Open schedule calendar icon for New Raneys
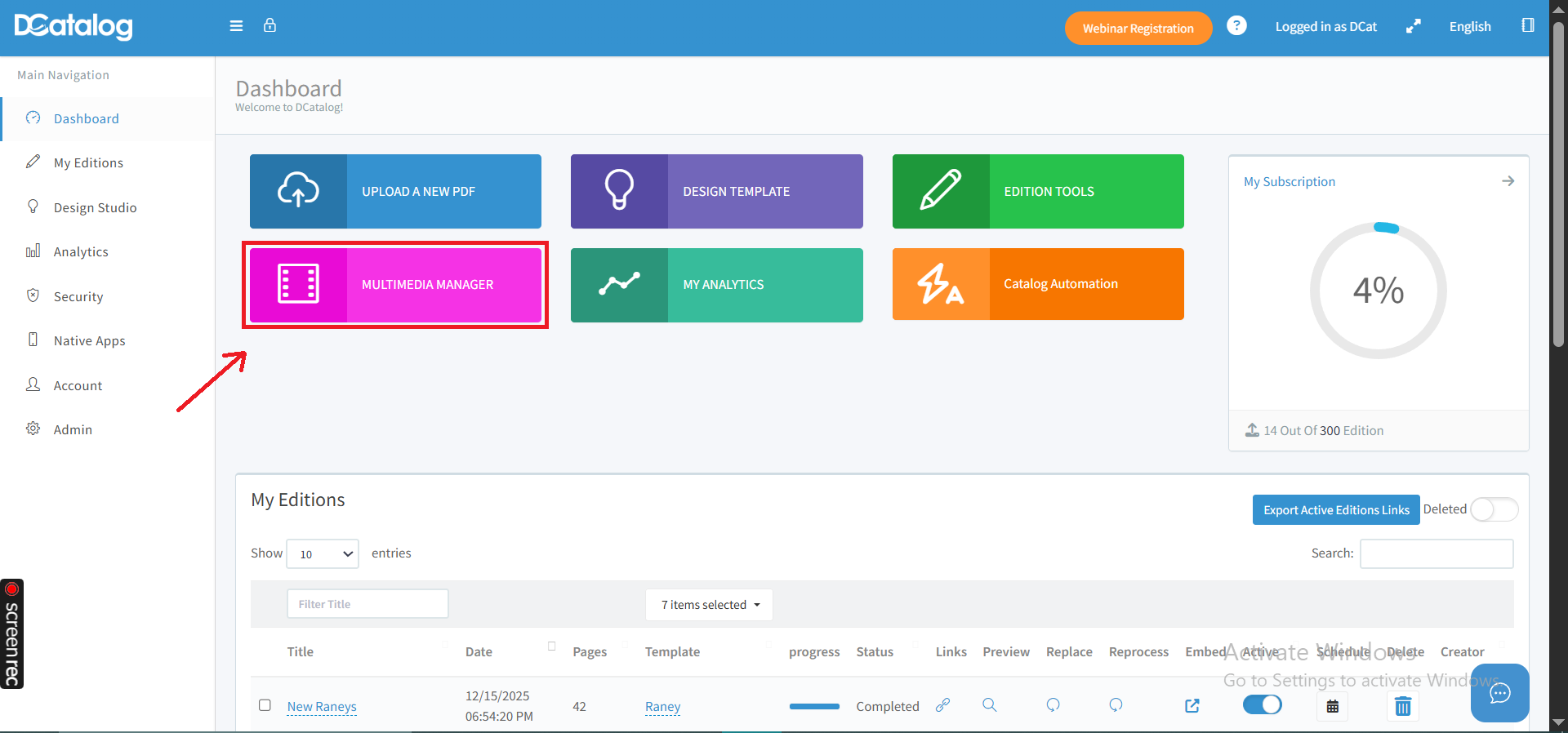Viewport: 1568px width, 733px height. (x=1332, y=706)
